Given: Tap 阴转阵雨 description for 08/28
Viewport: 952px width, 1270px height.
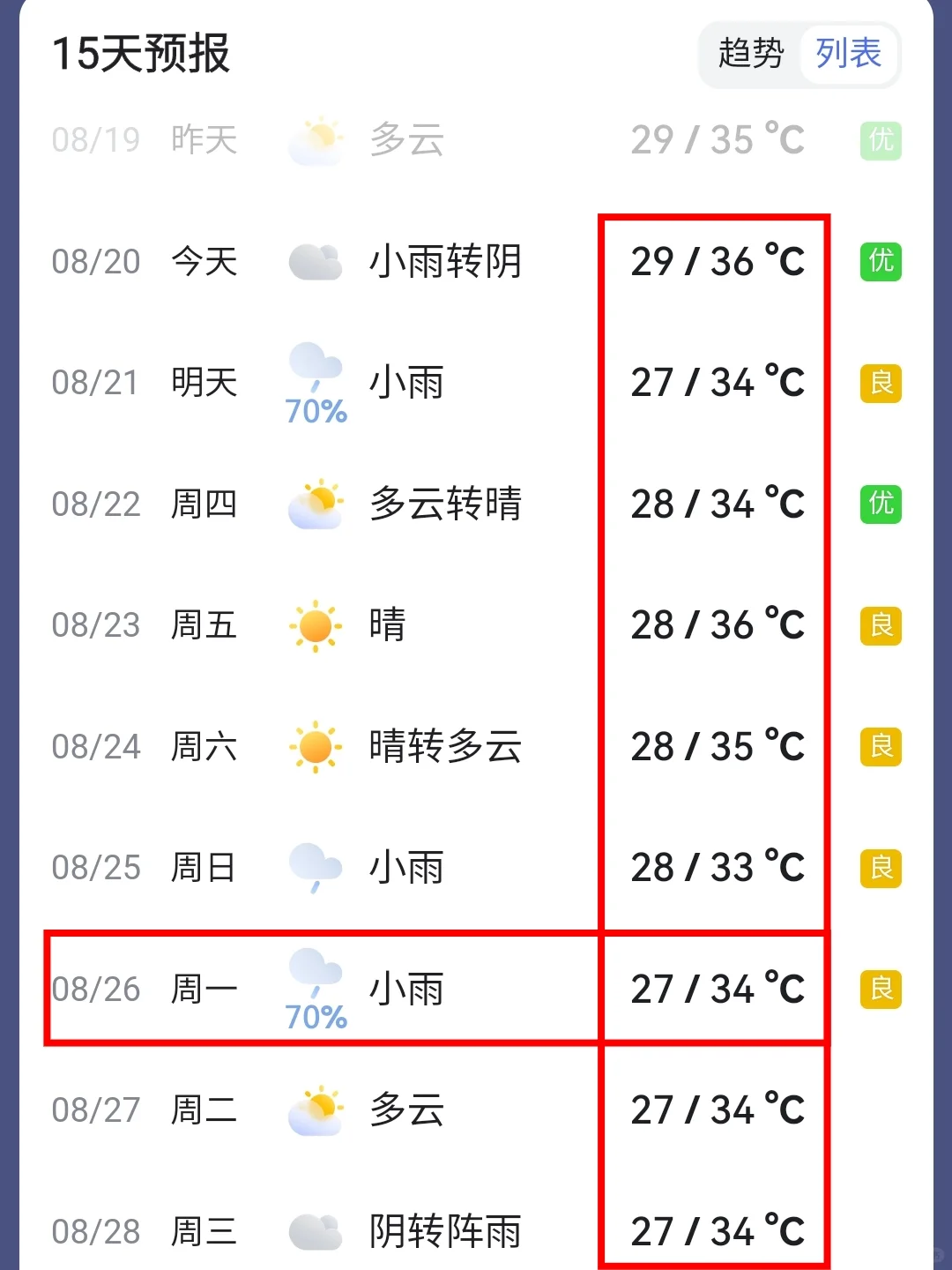Looking at the screenshot, I should [446, 1231].
